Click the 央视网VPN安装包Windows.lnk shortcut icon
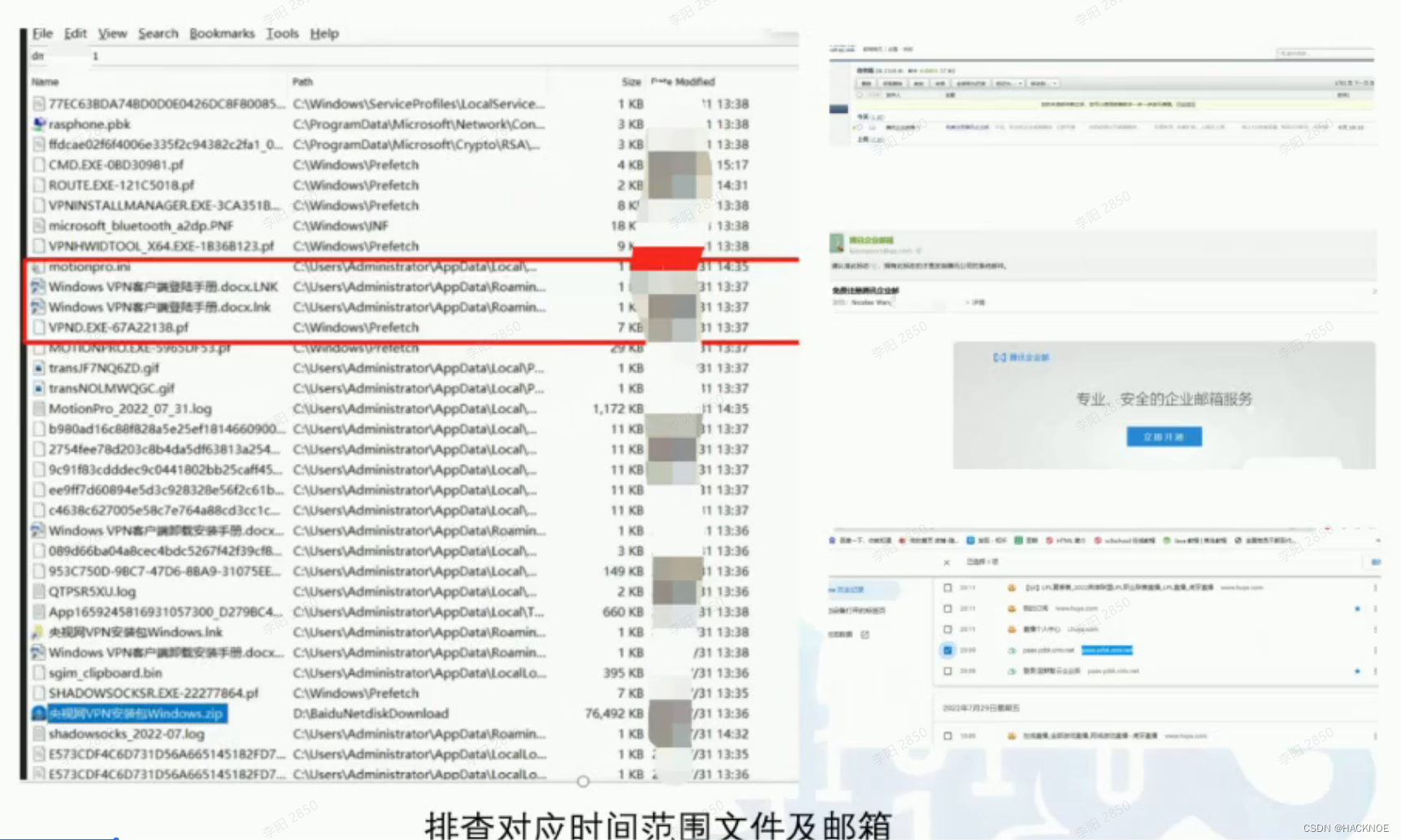This screenshot has height=840, width=1401. [38, 632]
